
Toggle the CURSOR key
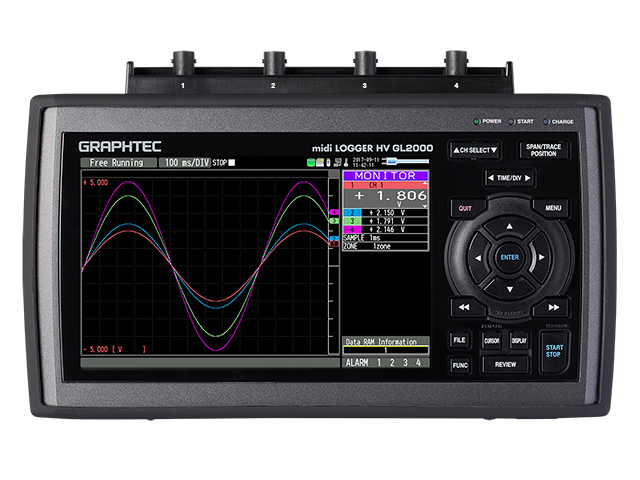(x=491, y=341)
